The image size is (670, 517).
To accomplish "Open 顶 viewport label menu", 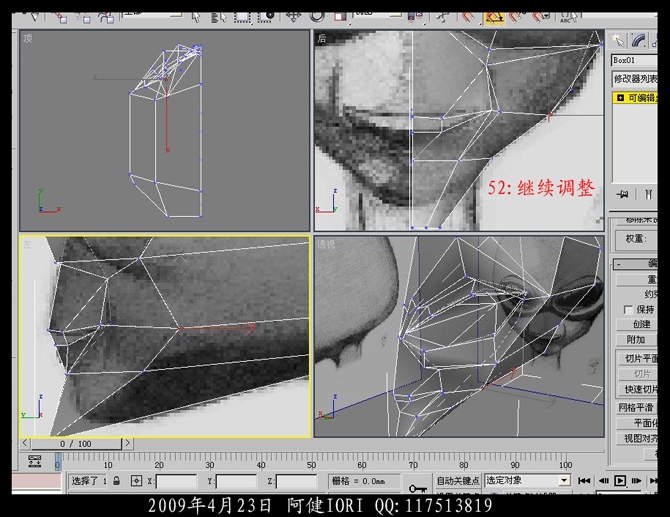I will [x=28, y=38].
